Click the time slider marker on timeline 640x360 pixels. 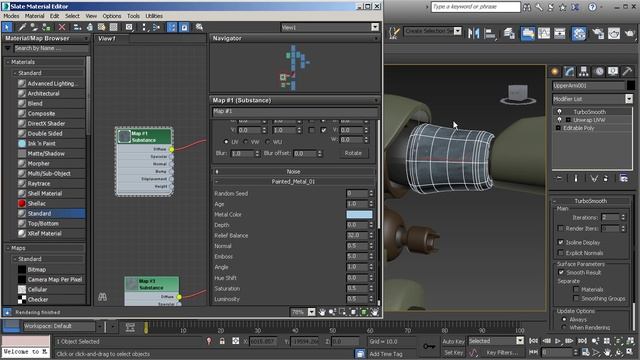(x=146, y=327)
